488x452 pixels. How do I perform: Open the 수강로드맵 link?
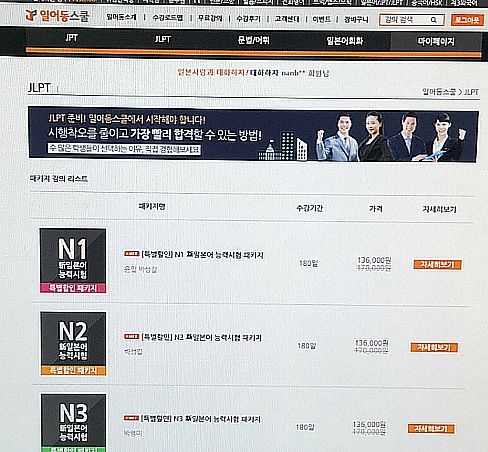coord(167,18)
